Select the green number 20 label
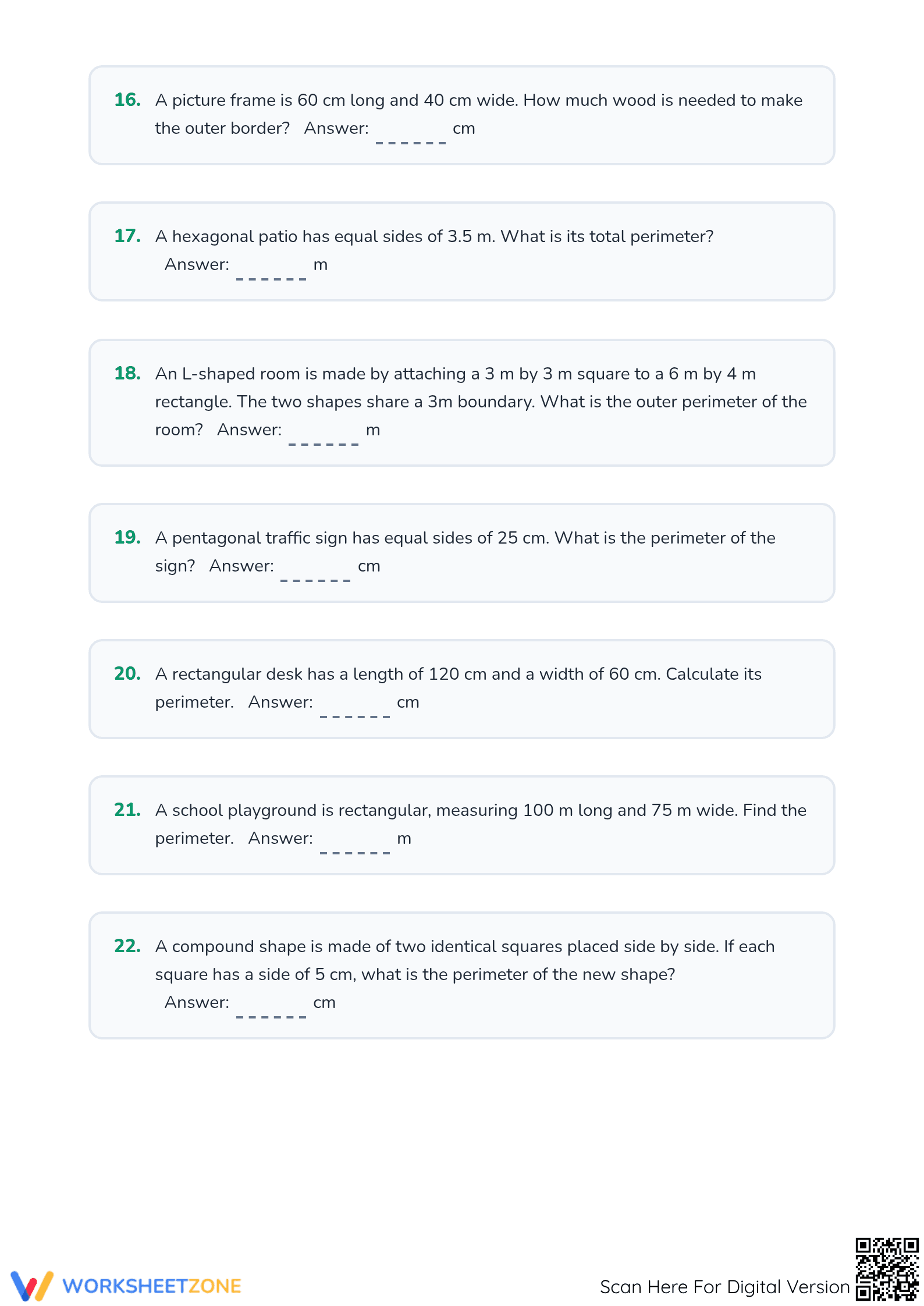The height and width of the screenshot is (1306, 924). [127, 673]
